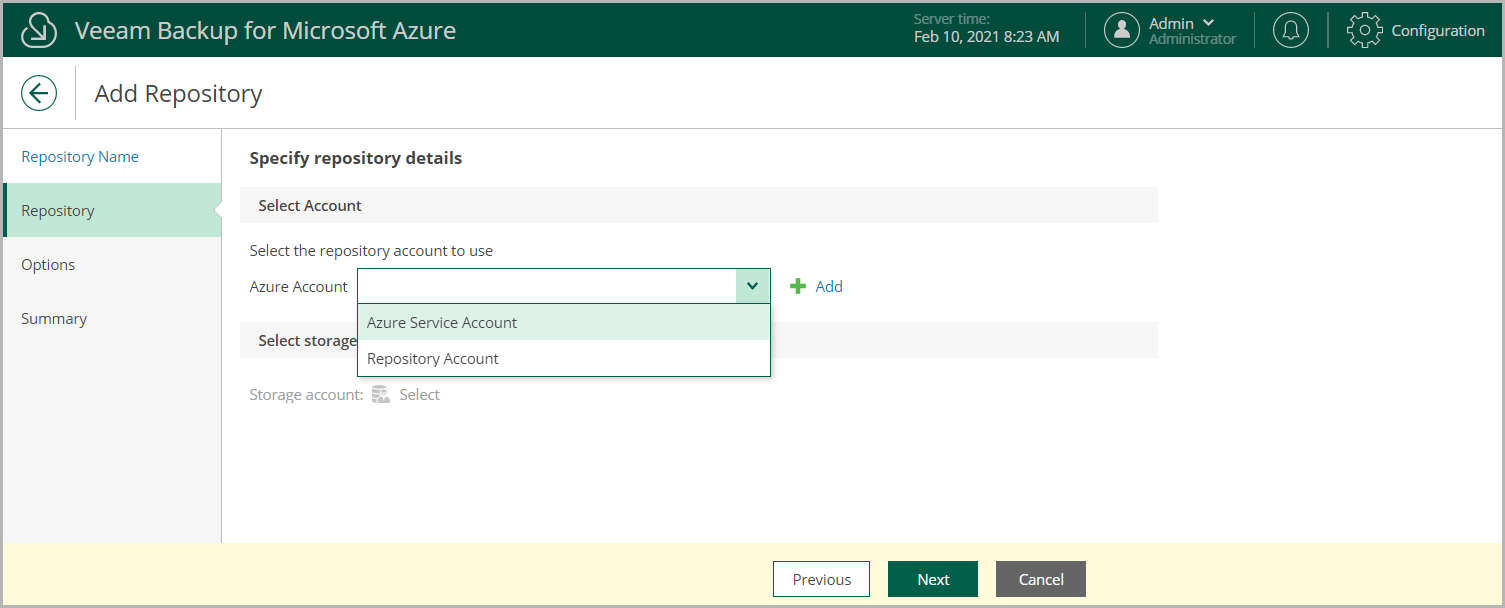Click the Specify repository details heading
The image size is (1505, 608).
point(355,158)
